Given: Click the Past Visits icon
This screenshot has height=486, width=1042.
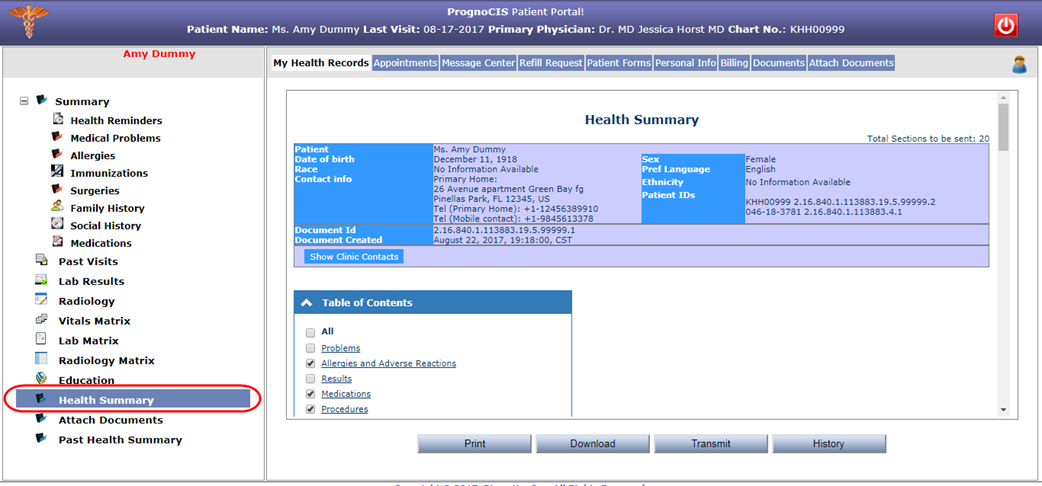Looking at the screenshot, I should pos(41,260).
